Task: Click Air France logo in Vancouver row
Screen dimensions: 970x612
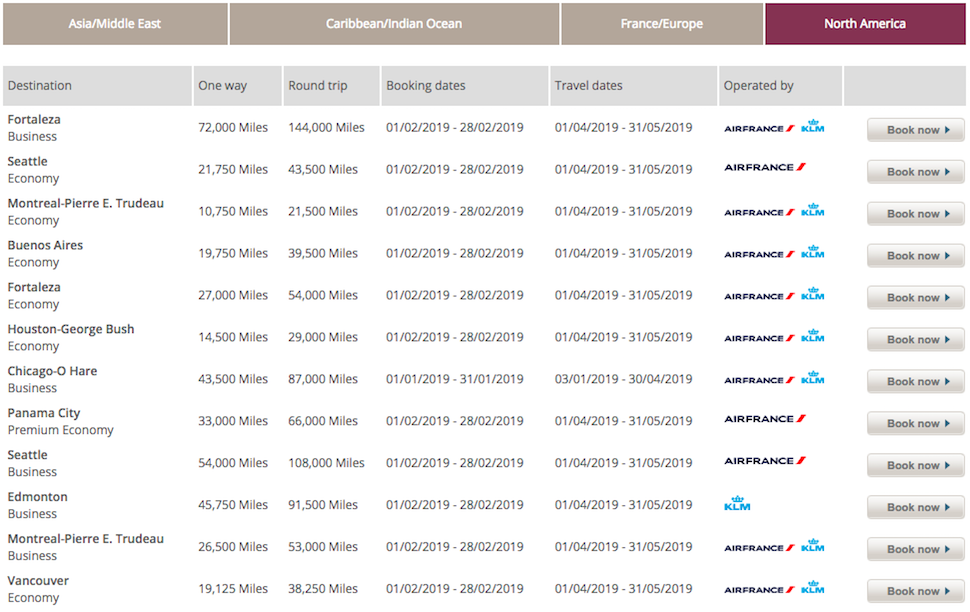Action: tap(759, 590)
